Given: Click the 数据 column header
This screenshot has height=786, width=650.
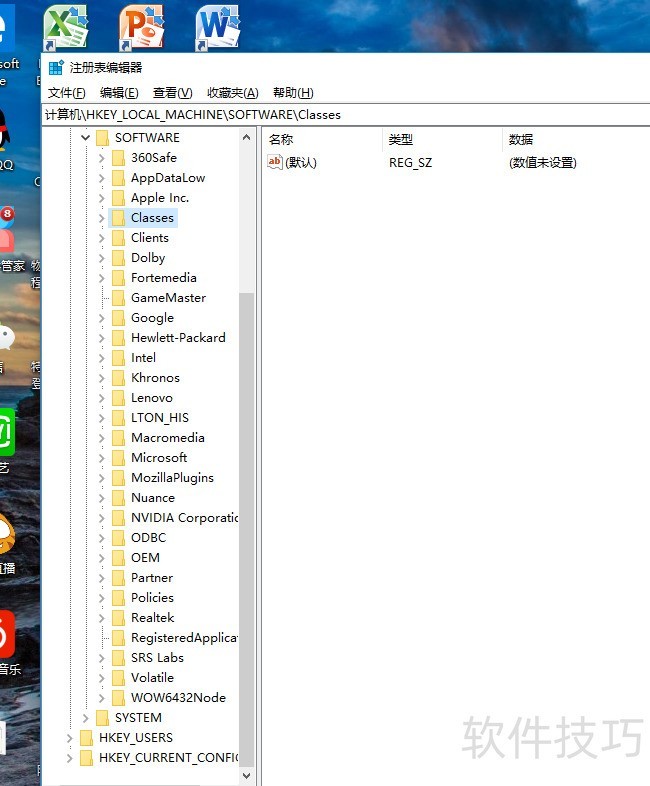Looking at the screenshot, I should pos(576,139).
